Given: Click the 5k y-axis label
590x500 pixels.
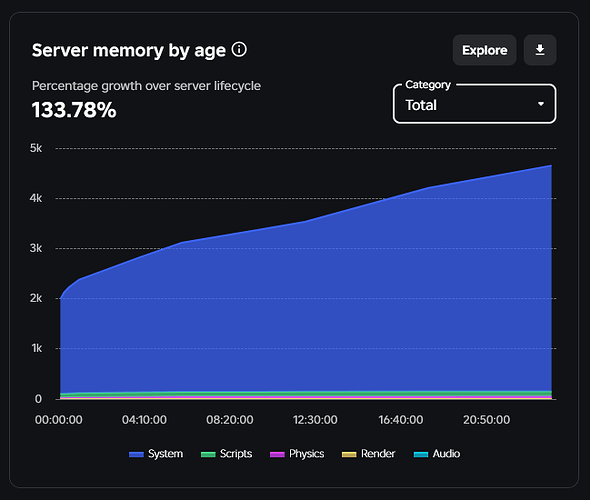Looking at the screenshot, I should (x=36, y=148).
